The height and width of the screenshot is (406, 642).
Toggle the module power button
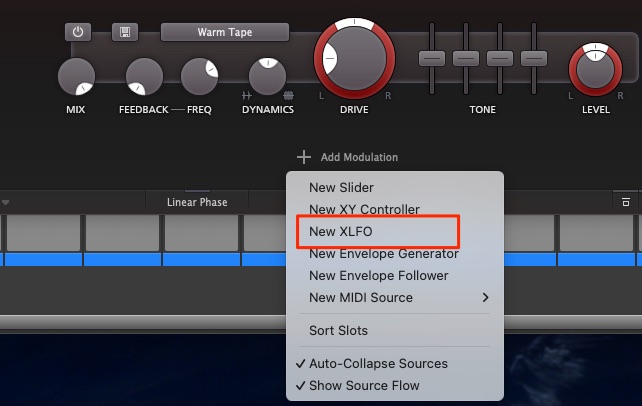point(78,32)
